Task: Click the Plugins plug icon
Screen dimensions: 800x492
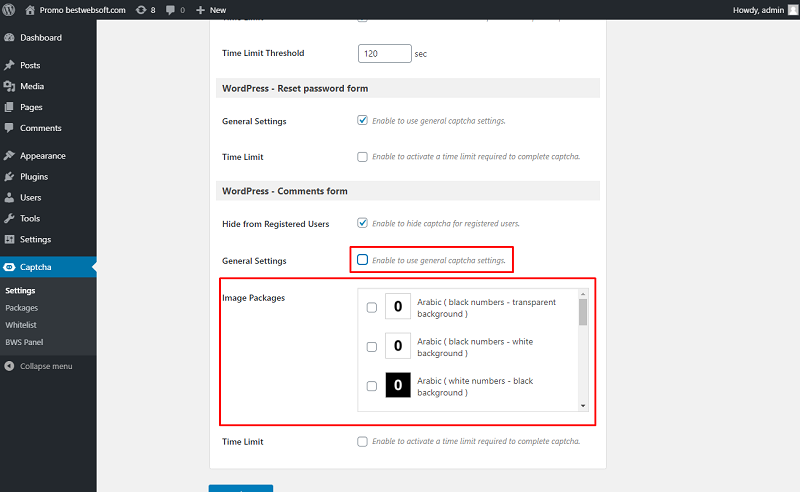Action: pos(9,177)
